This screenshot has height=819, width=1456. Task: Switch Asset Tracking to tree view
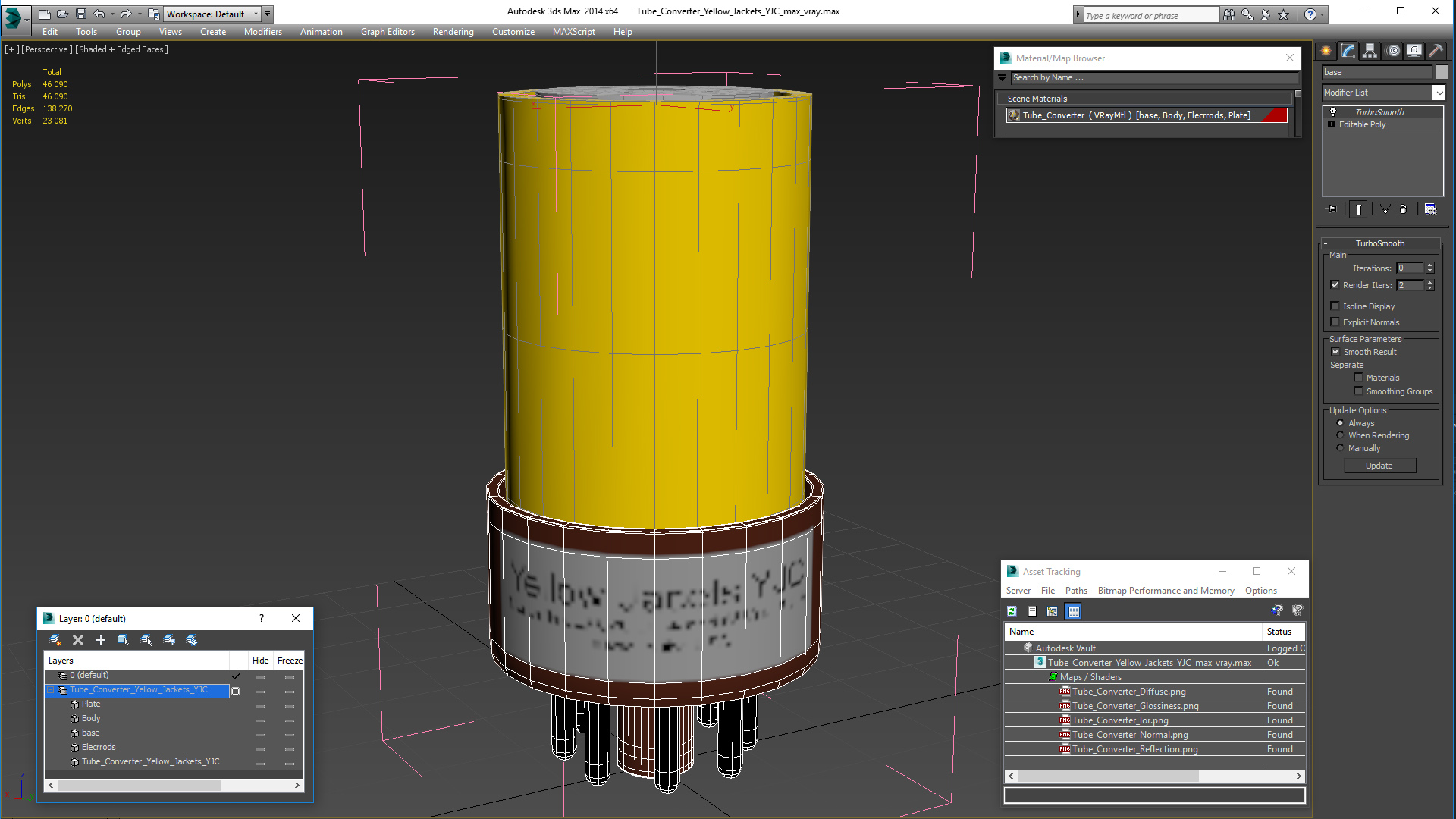tap(1053, 611)
